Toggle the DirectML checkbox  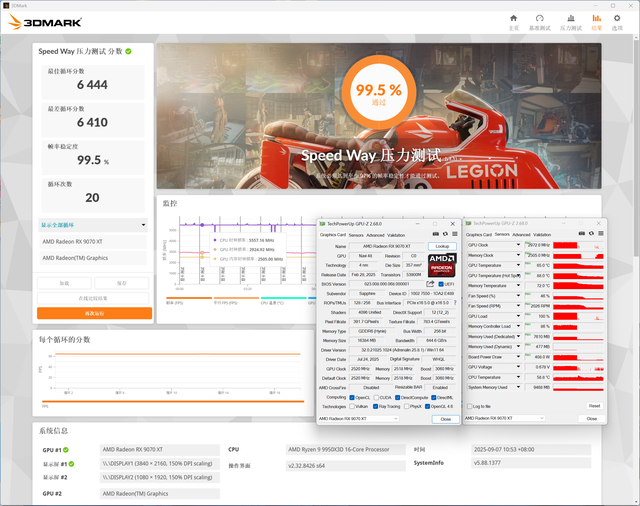434,397
